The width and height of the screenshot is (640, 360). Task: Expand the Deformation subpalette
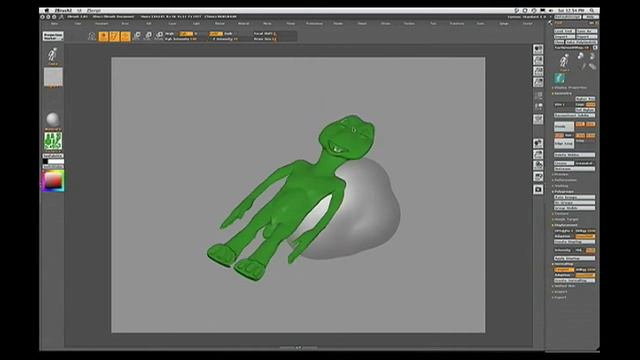(565, 180)
